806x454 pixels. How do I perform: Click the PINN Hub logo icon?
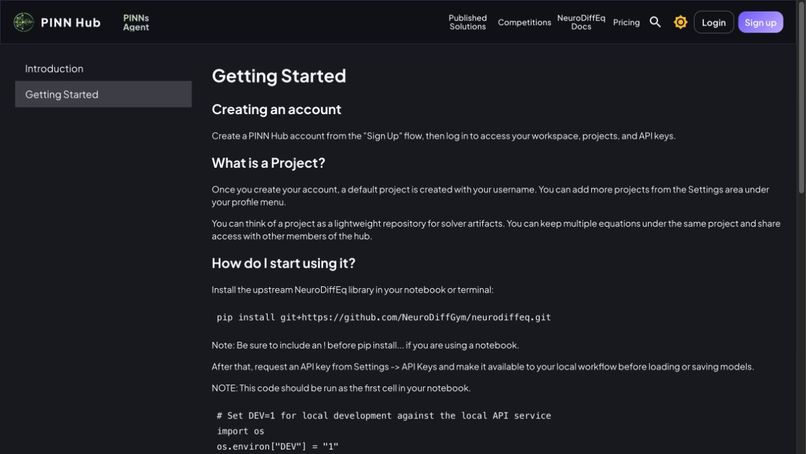(x=24, y=22)
